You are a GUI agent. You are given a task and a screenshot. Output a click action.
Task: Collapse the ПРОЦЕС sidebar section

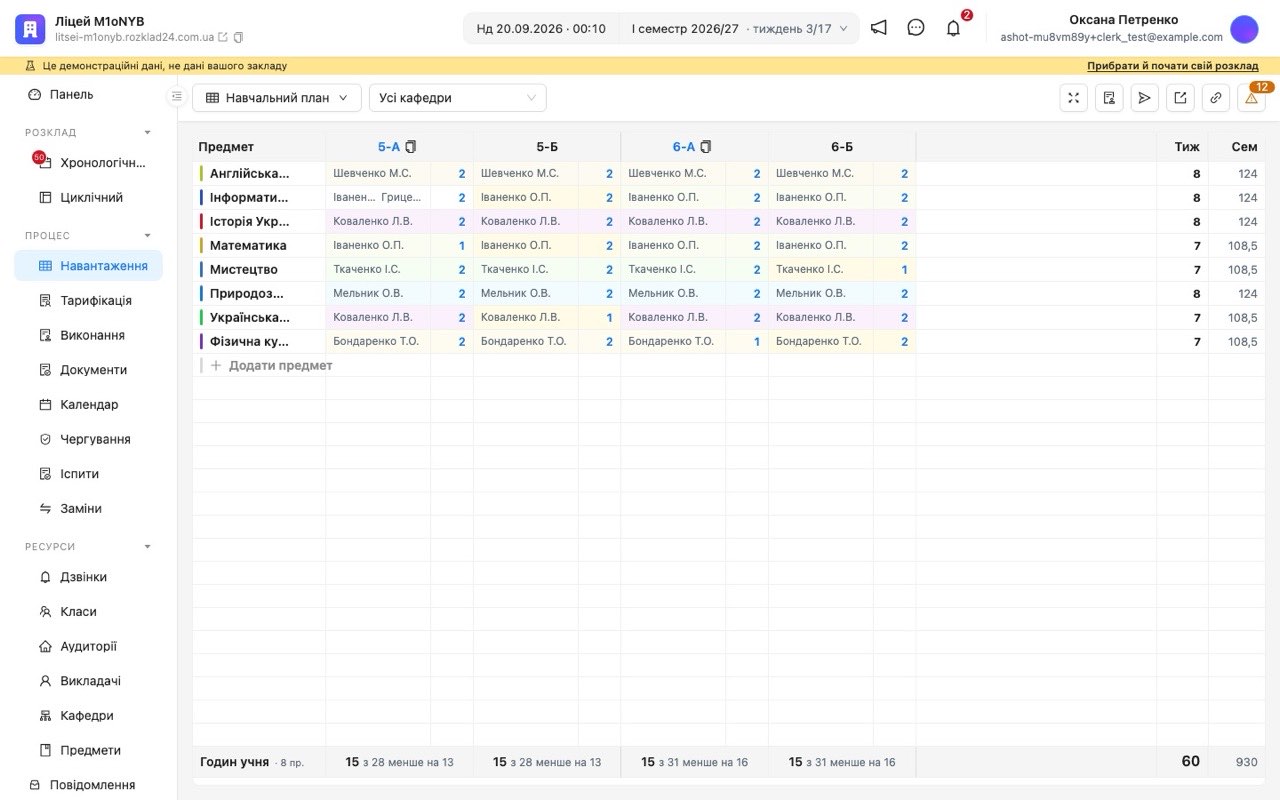pos(148,235)
